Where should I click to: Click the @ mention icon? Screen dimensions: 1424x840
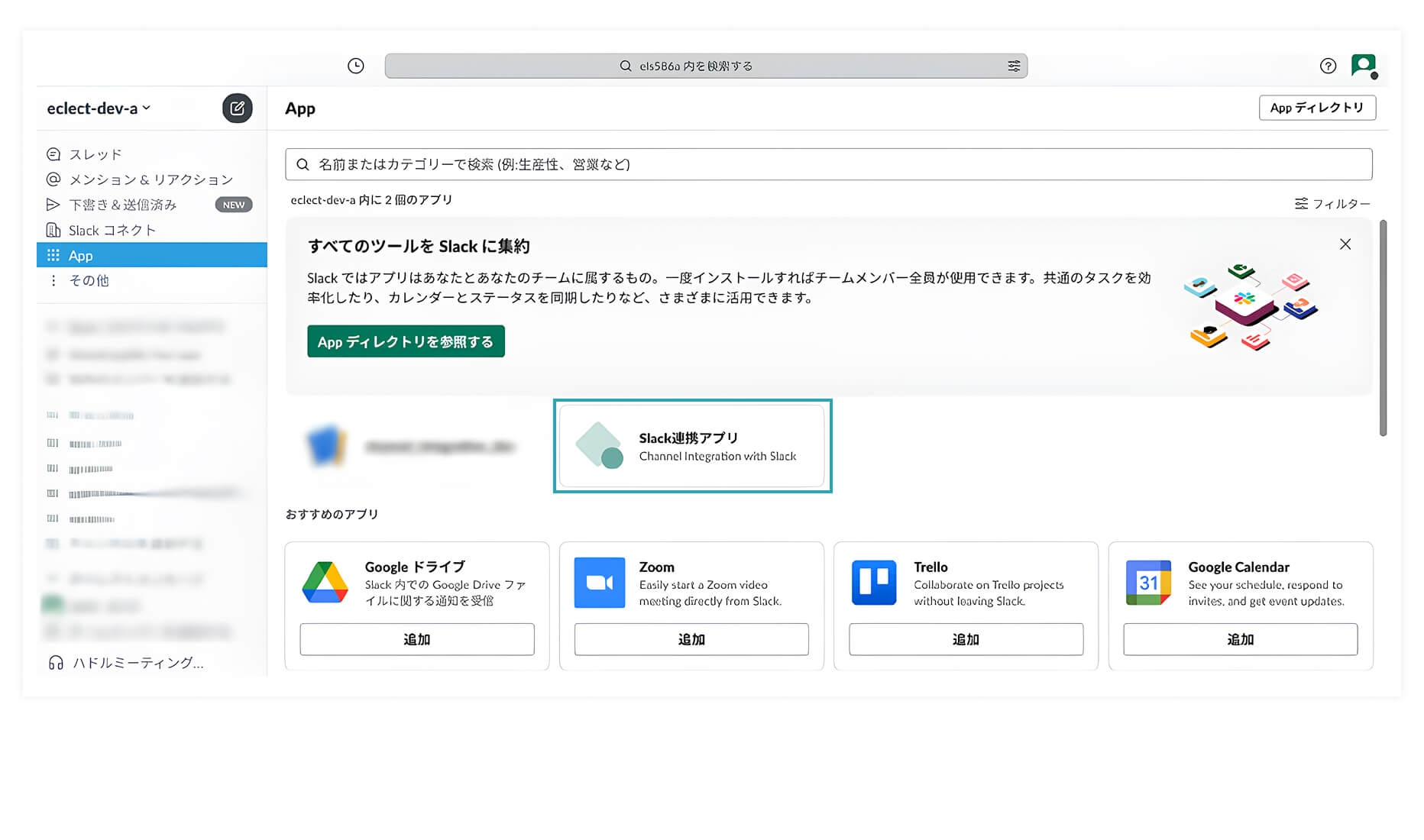coord(53,179)
